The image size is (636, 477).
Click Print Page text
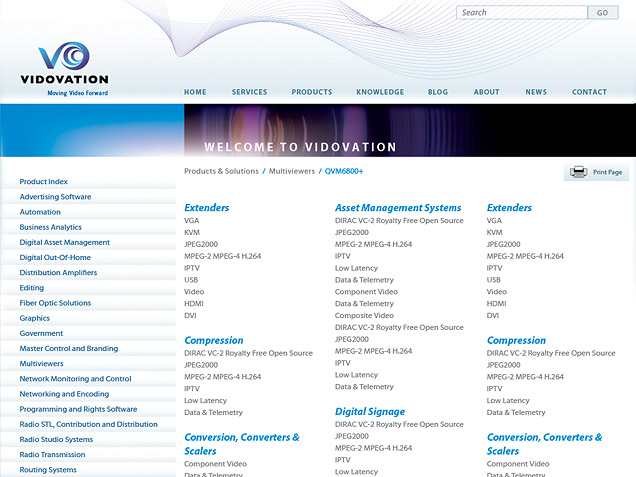click(x=608, y=172)
